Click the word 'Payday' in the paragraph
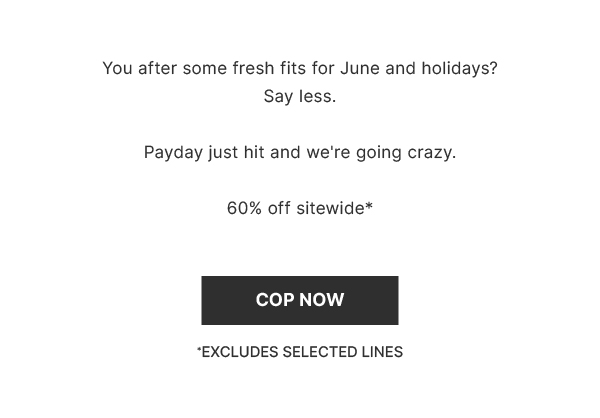 point(173,153)
